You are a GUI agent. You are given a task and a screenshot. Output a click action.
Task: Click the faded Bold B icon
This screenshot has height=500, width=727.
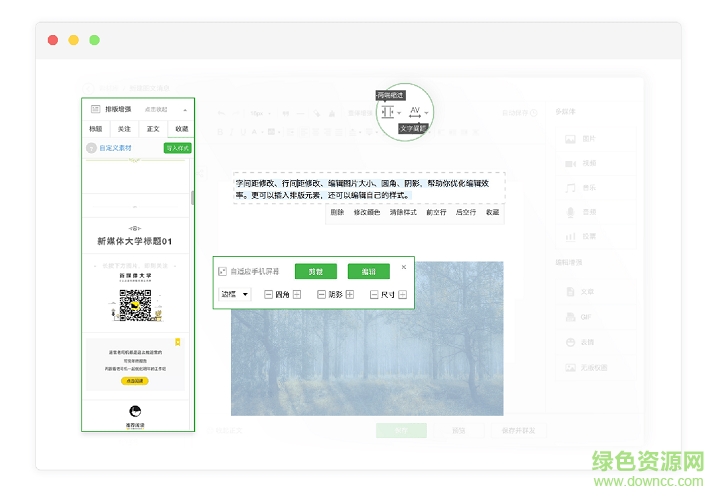tap(220, 132)
